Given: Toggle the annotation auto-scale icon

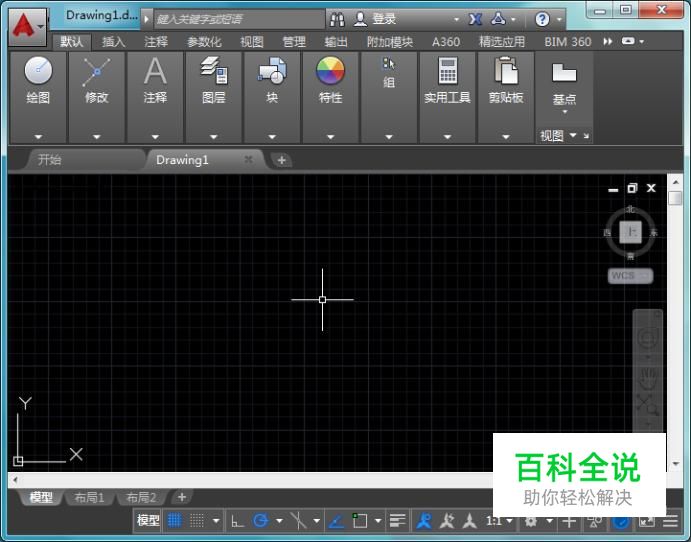Looking at the screenshot, I should [447, 521].
